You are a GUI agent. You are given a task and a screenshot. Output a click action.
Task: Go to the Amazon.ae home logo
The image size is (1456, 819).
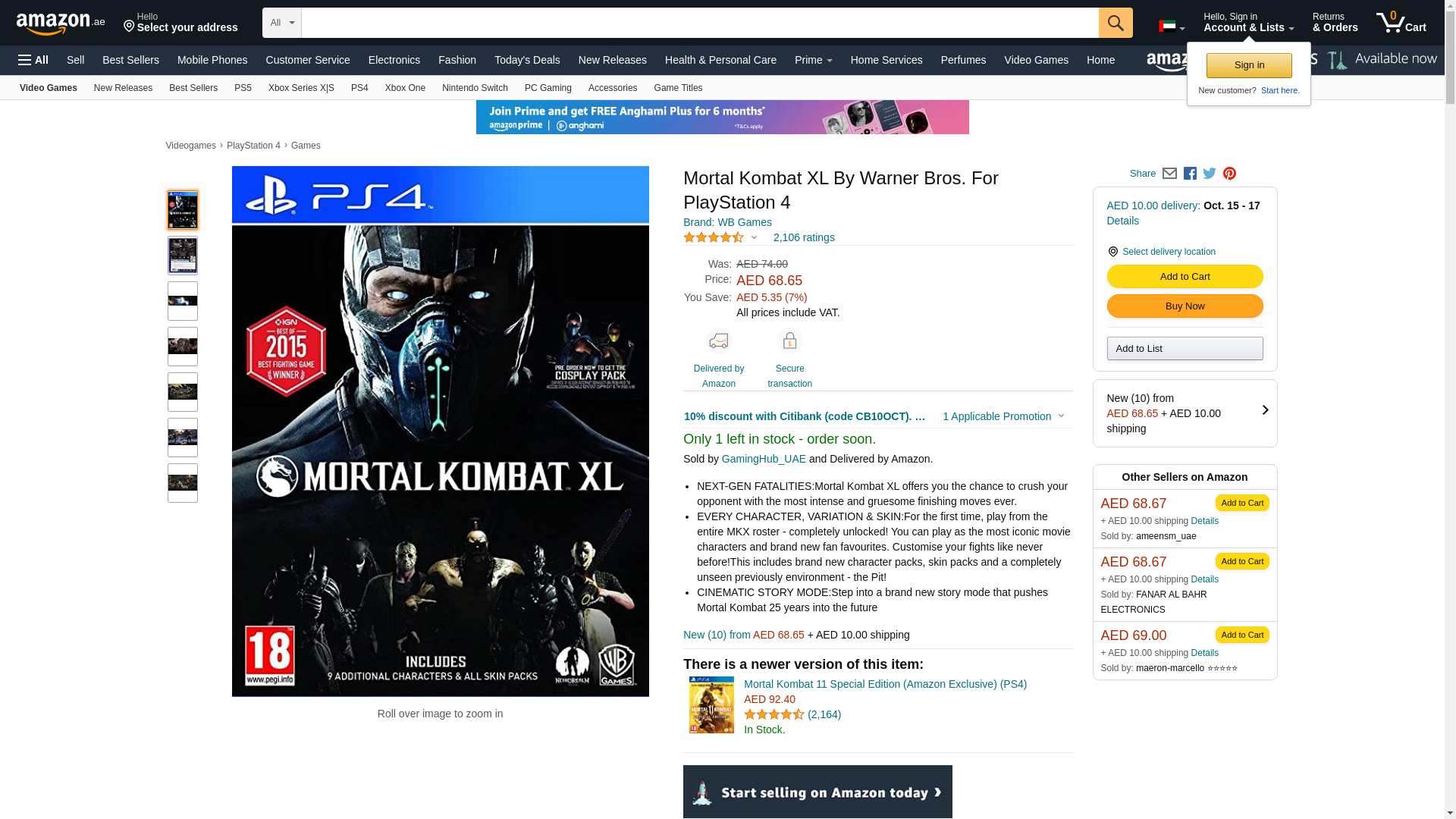(61, 24)
